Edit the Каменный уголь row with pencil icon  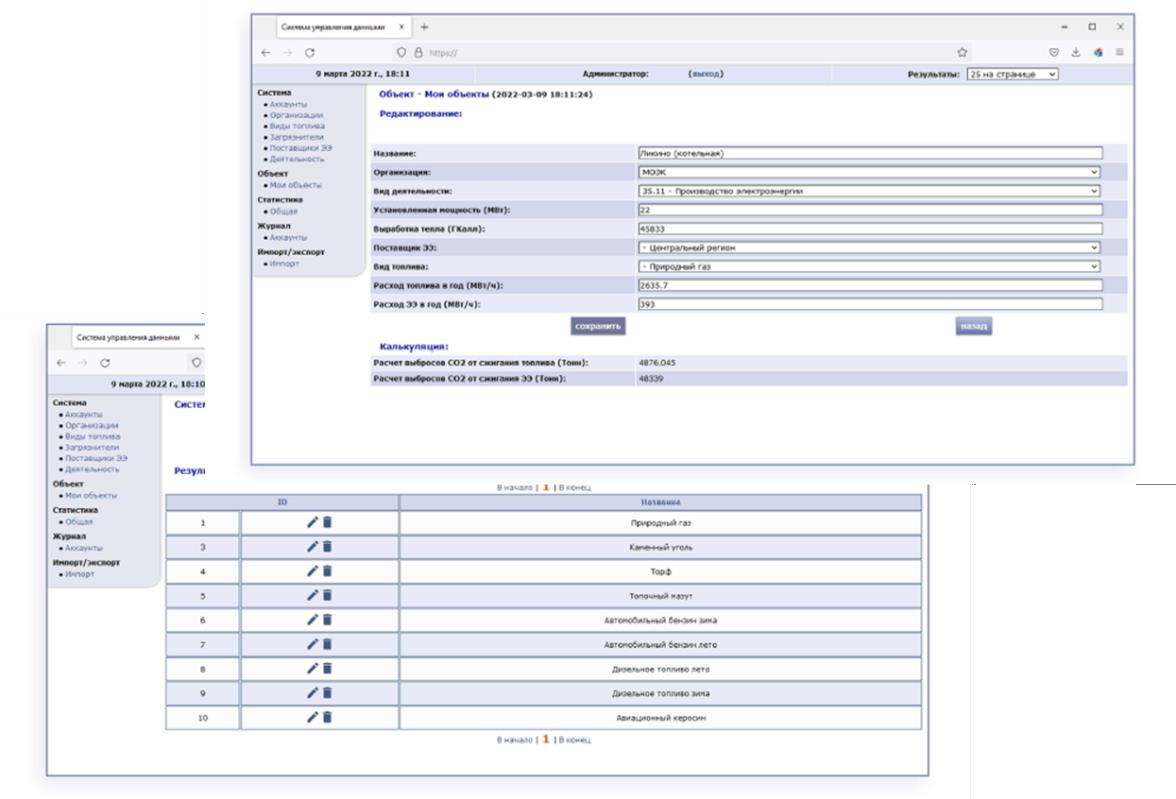[x=312, y=547]
